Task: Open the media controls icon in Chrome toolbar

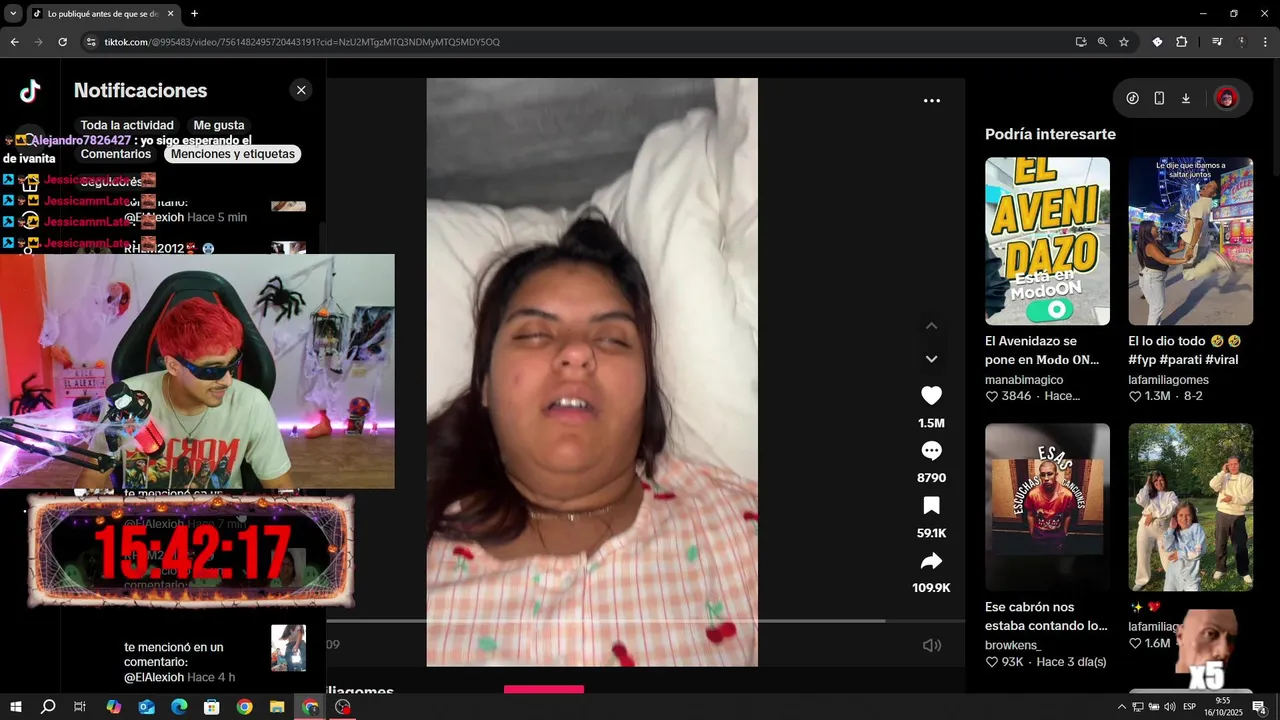Action: click(x=1217, y=42)
